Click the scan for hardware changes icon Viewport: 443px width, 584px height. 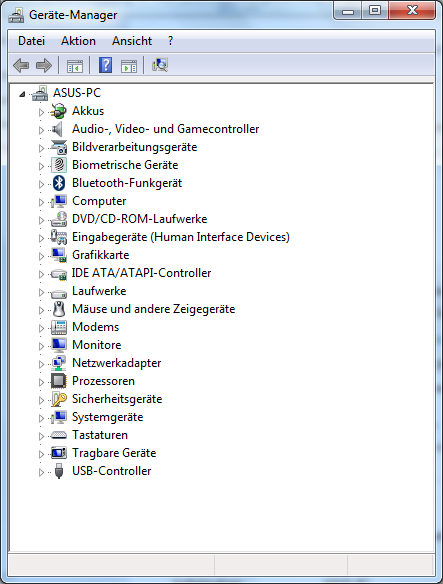pyautogui.click(x=160, y=65)
